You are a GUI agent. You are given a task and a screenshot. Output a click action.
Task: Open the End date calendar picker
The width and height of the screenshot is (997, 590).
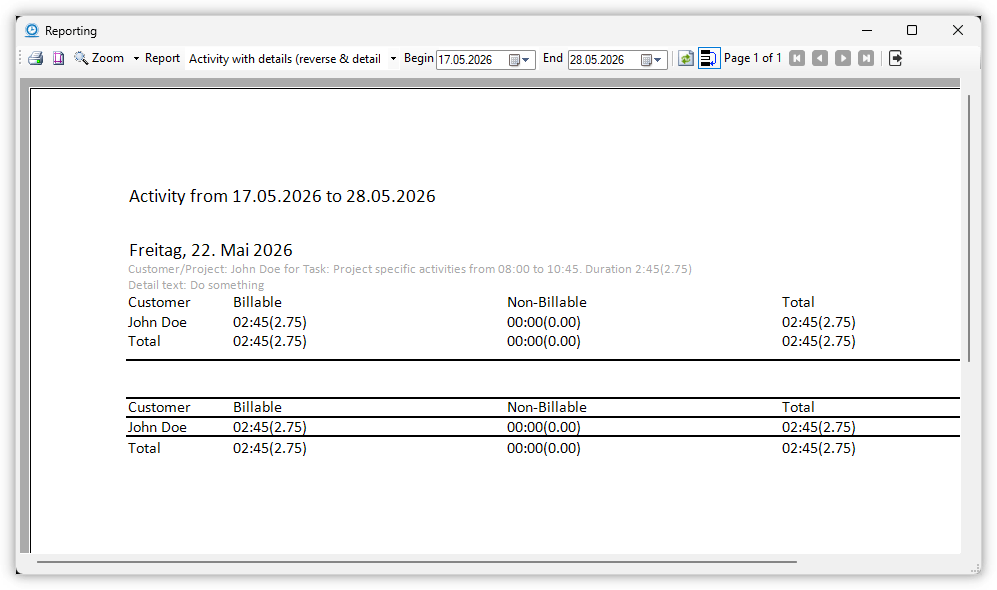[x=652, y=60]
